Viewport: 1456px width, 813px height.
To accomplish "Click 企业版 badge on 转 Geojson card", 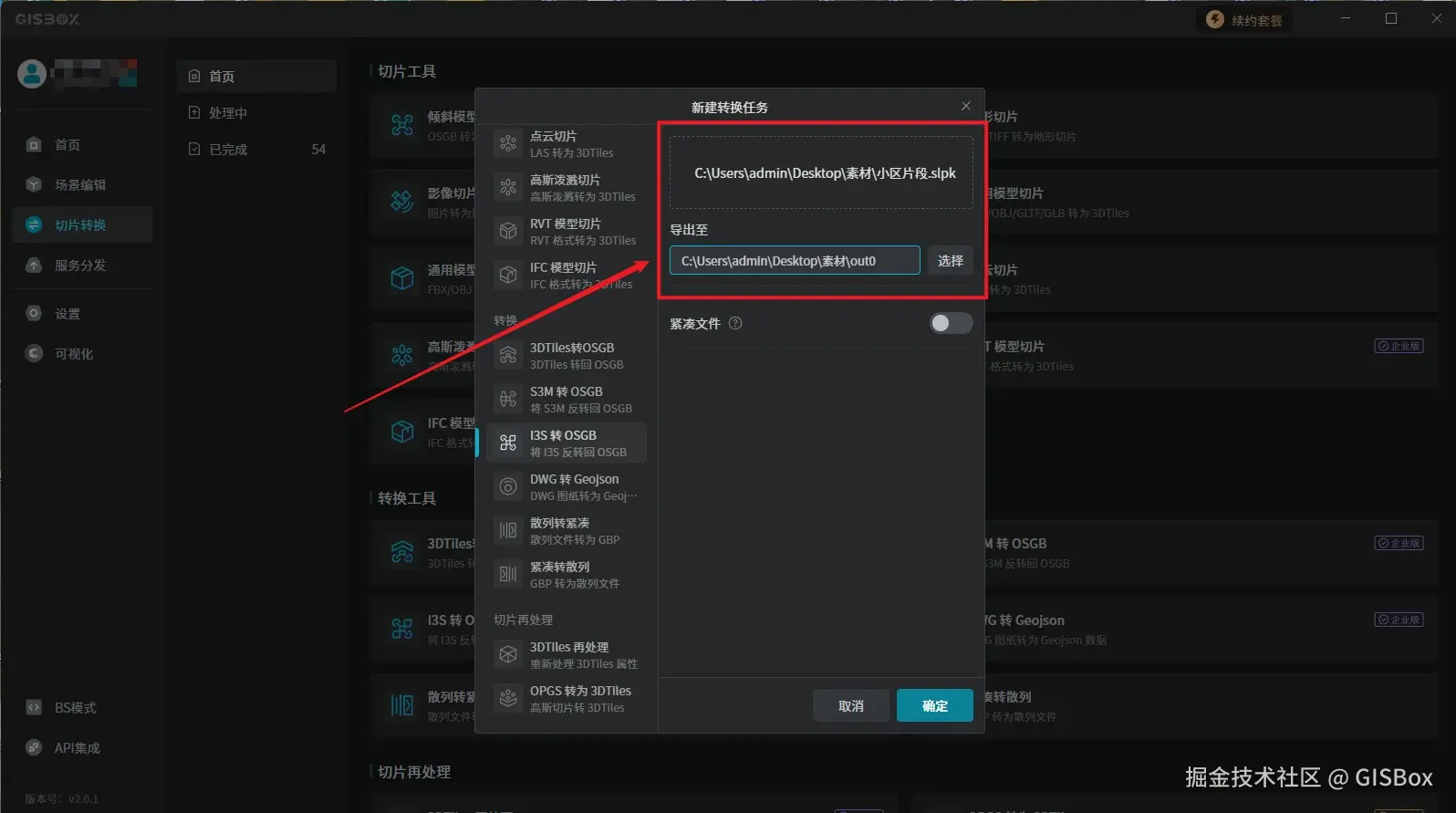I will [x=1399, y=620].
